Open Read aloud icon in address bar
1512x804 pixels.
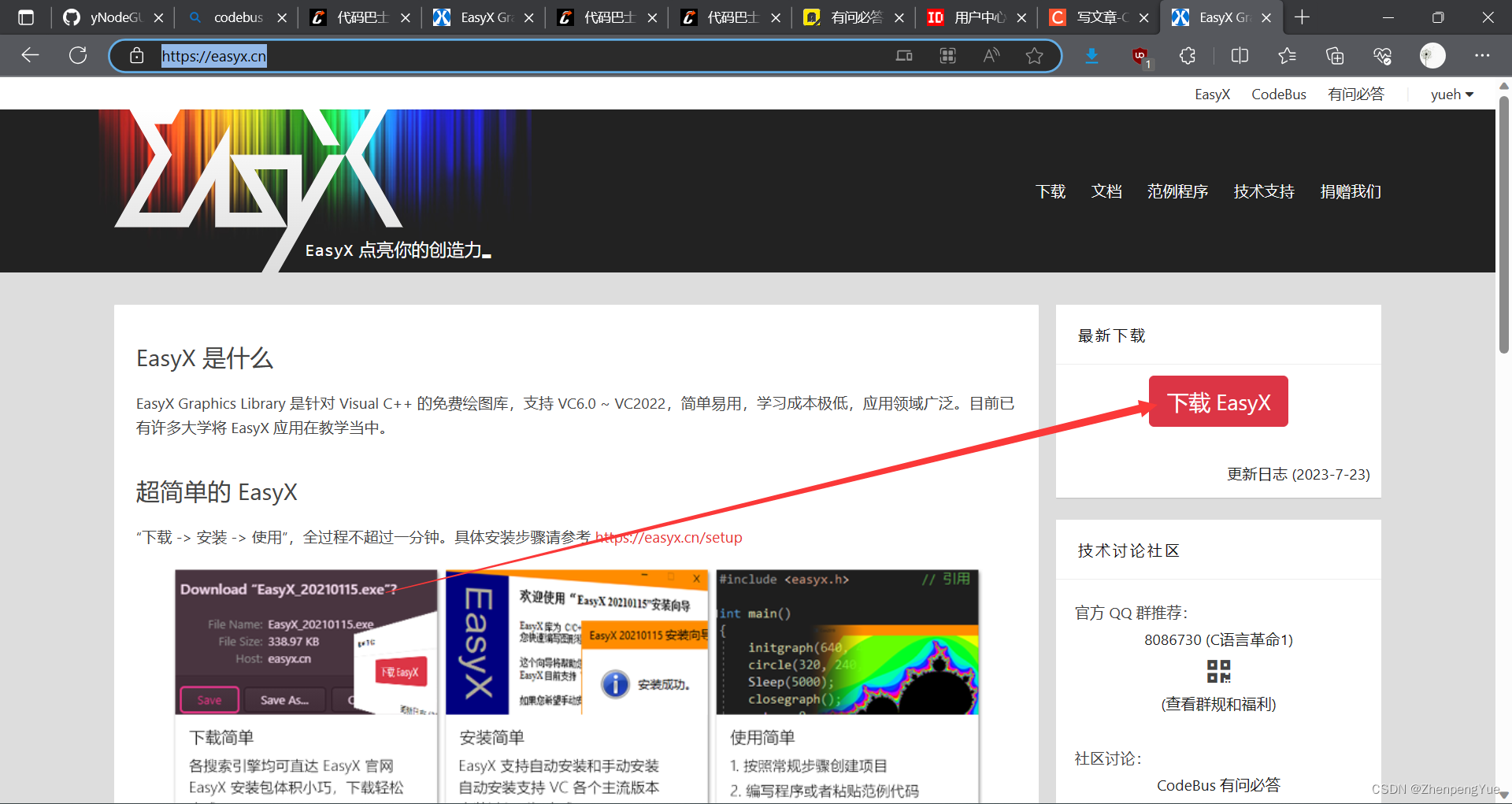991,56
